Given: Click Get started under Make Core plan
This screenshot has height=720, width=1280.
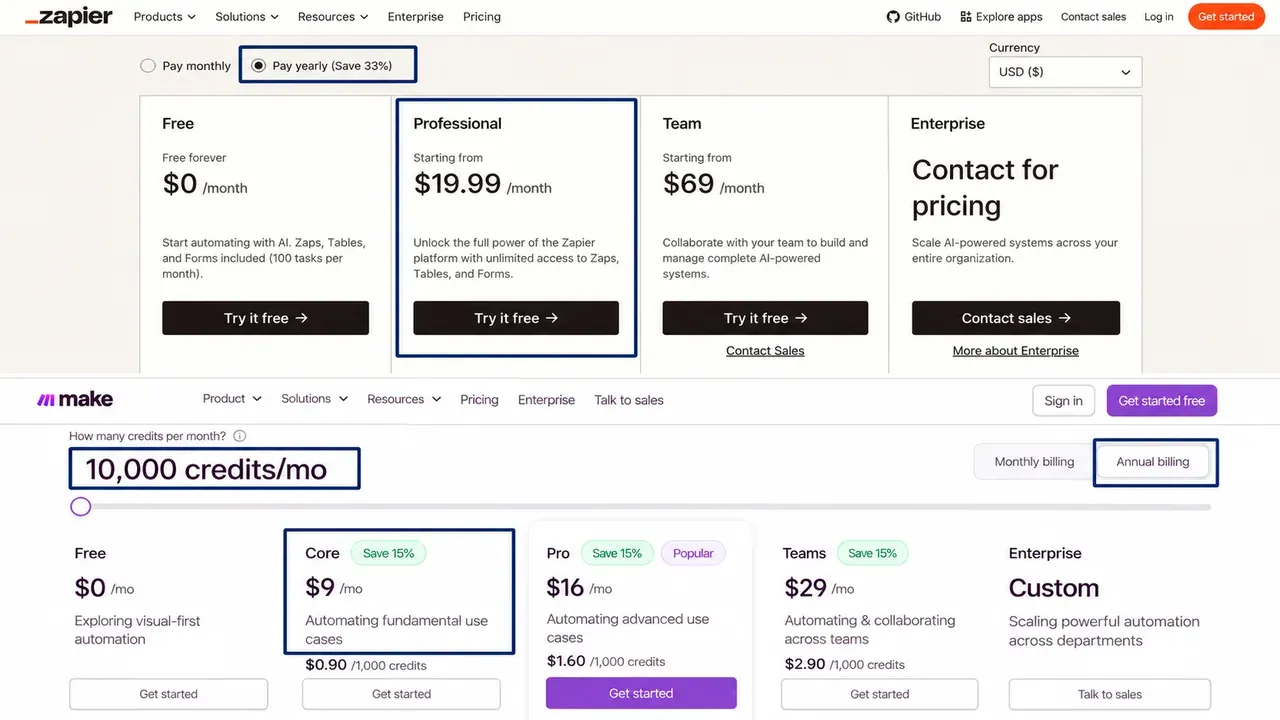Looking at the screenshot, I should [401, 694].
